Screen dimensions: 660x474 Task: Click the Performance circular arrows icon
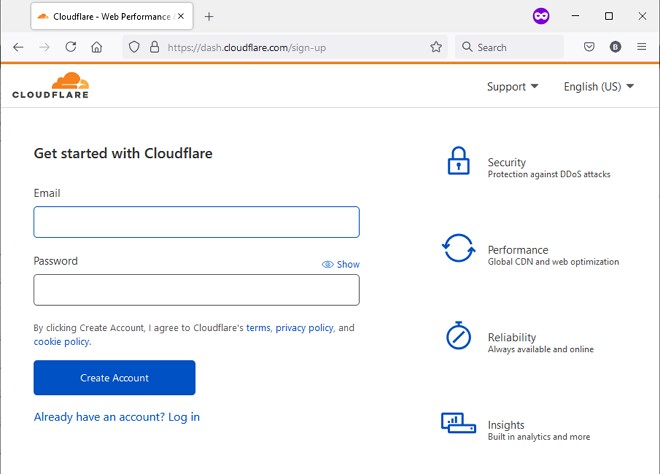click(x=458, y=249)
